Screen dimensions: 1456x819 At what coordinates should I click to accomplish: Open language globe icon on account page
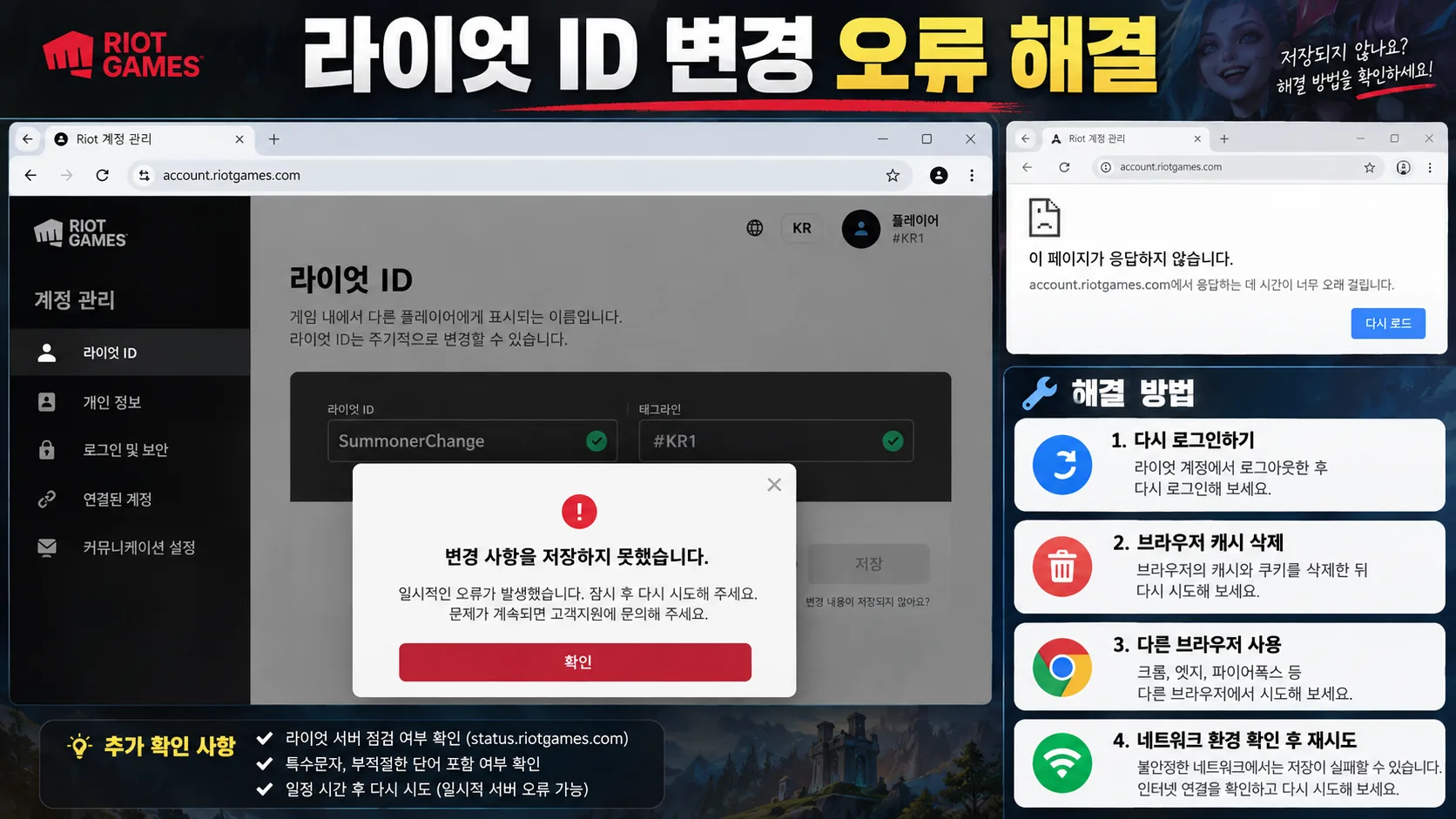coord(755,228)
